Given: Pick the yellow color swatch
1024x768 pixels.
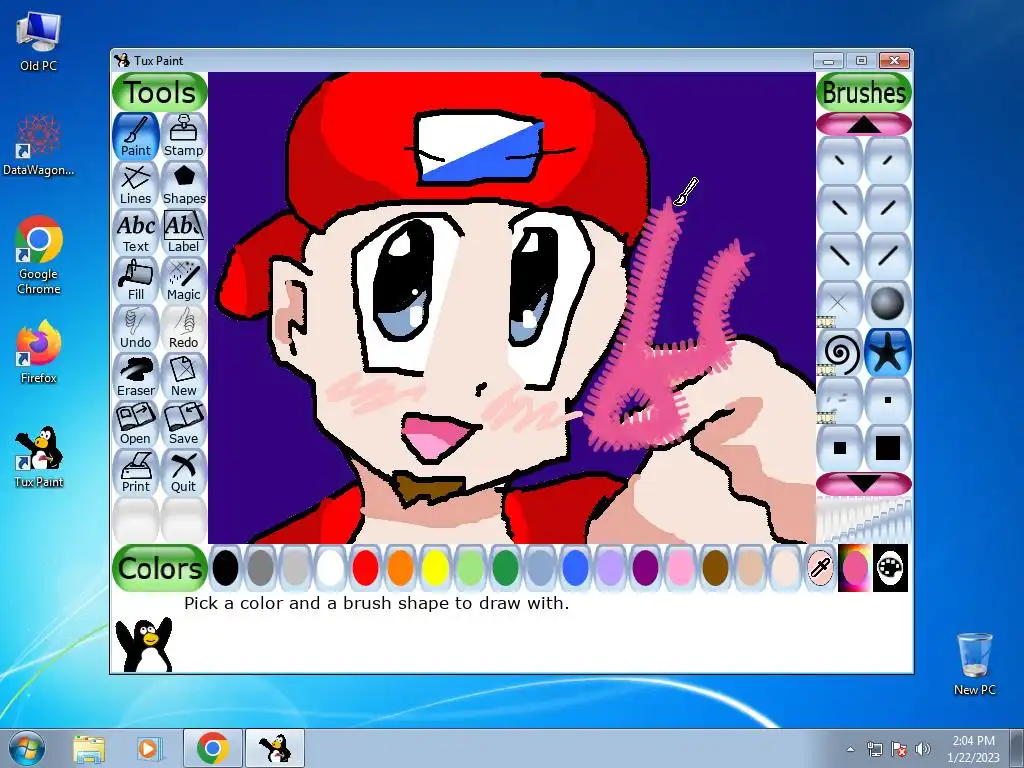Looking at the screenshot, I should tap(435, 568).
